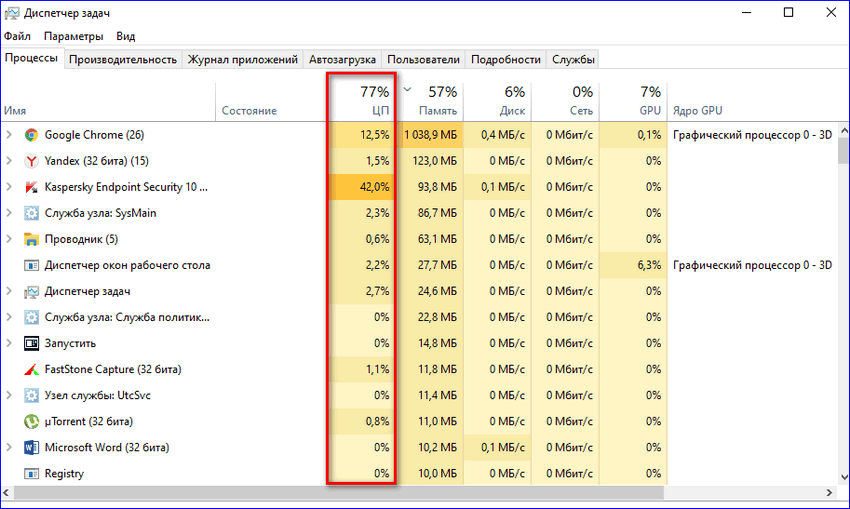Viewport: 850px width, 509px height.
Task: Click the Yandex browser process icon
Action: click(x=31, y=161)
